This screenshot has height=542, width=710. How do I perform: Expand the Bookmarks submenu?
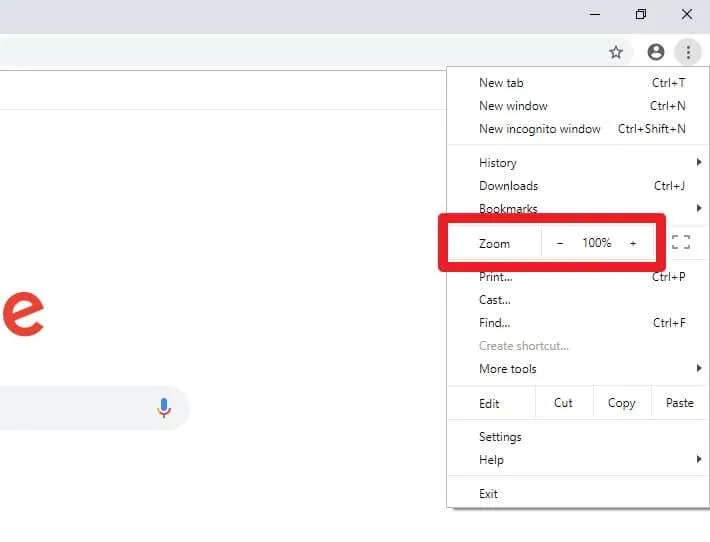(578, 208)
